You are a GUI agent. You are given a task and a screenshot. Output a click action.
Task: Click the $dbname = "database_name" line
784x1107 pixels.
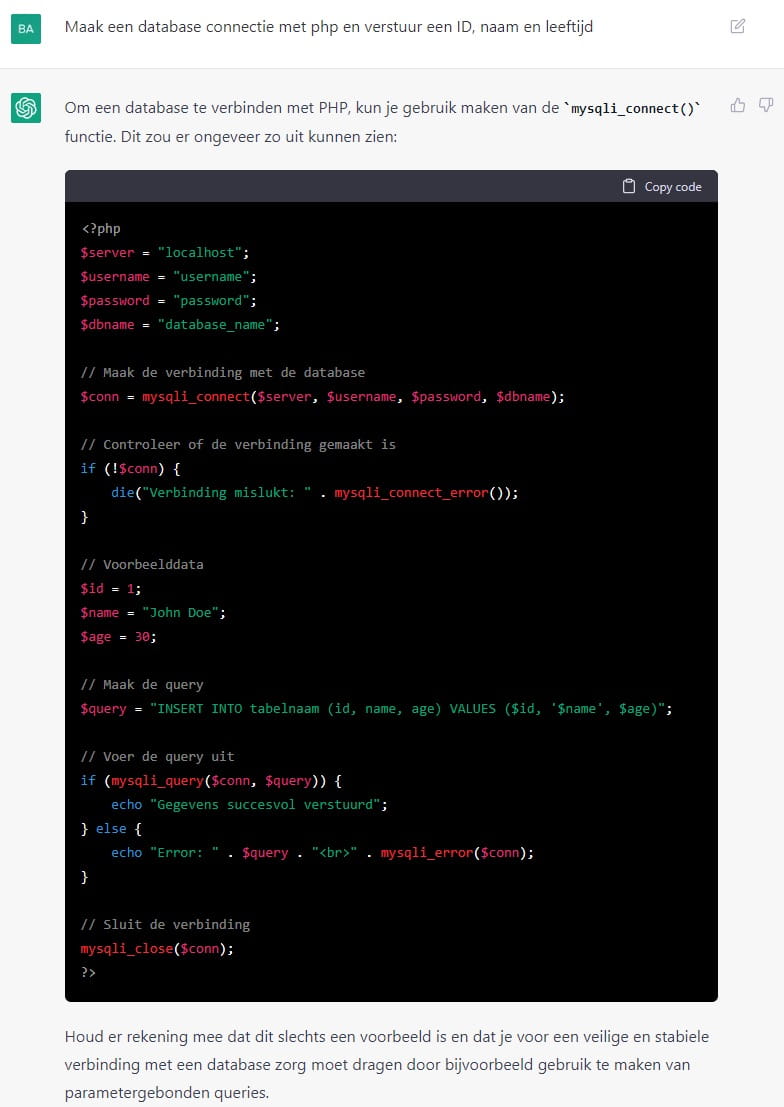[x=180, y=325]
